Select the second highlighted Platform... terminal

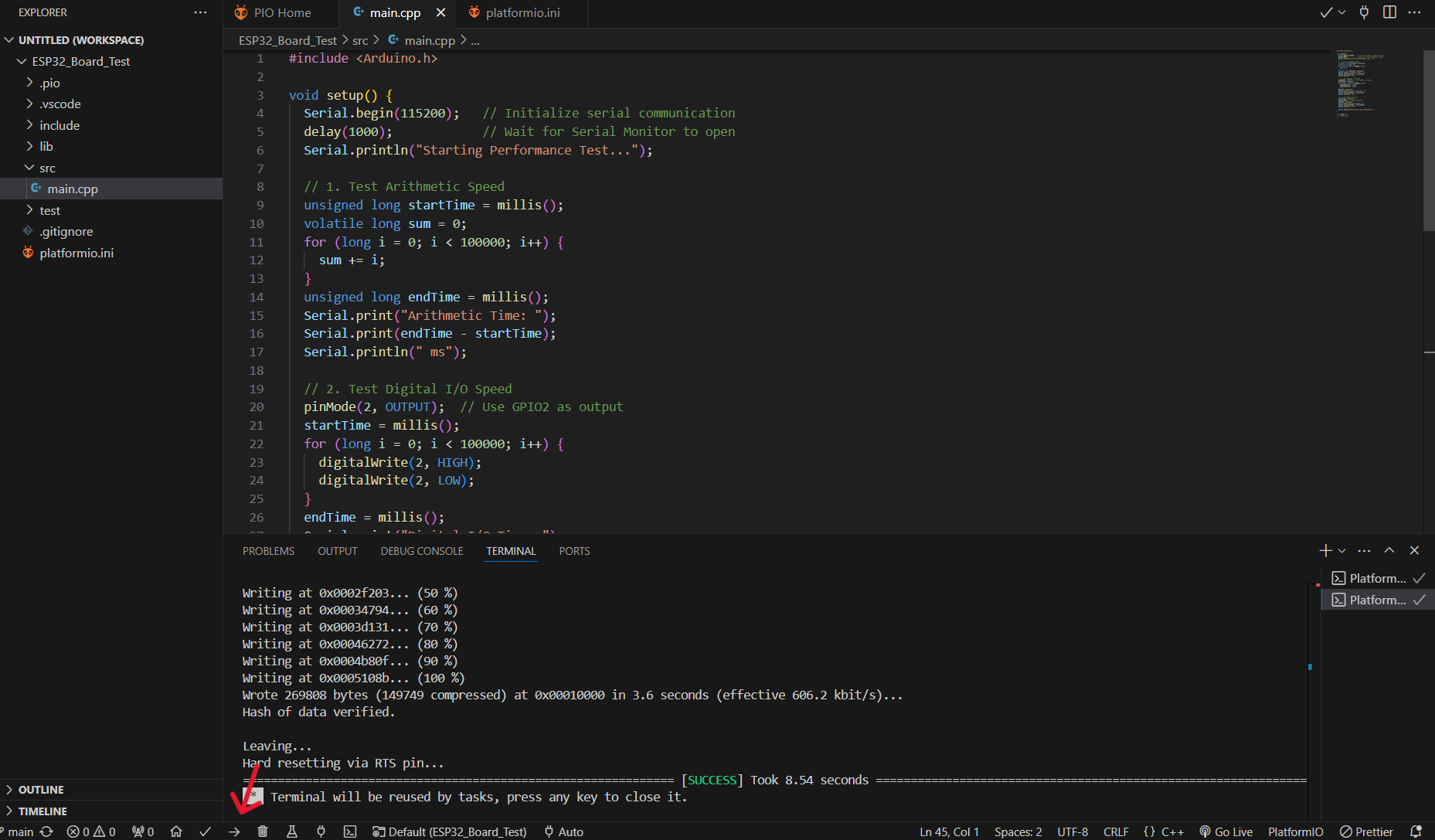click(x=1378, y=600)
